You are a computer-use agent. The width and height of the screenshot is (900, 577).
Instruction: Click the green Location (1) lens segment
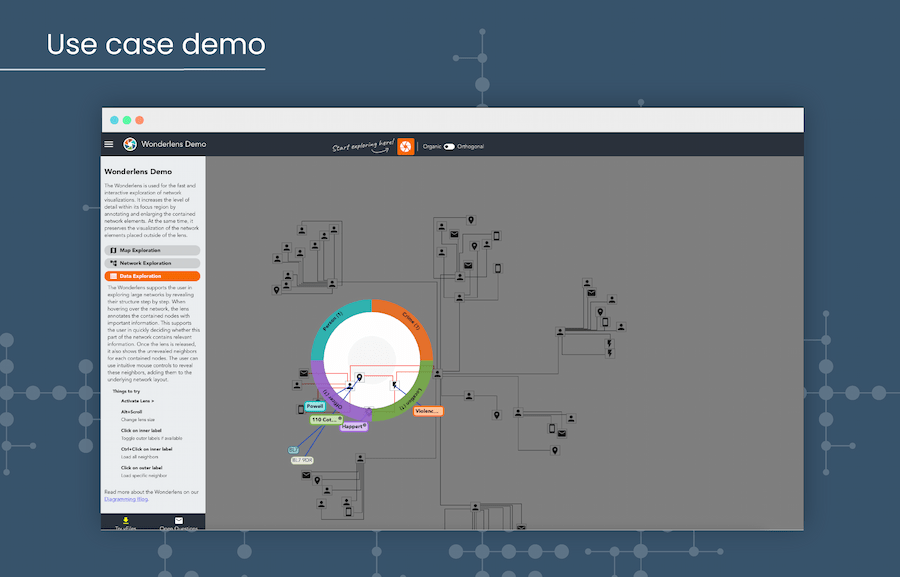[411, 397]
